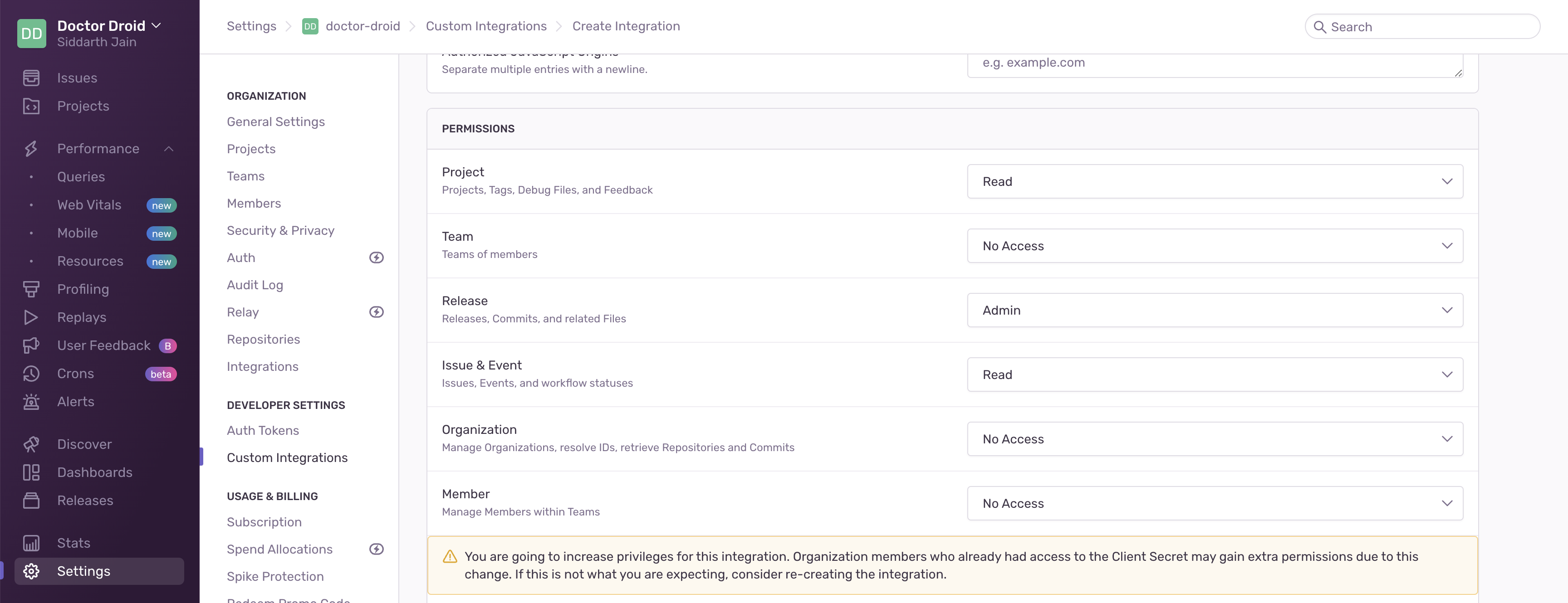Image resolution: width=1568 pixels, height=603 pixels.
Task: Open Teams settings page
Action: [245, 176]
